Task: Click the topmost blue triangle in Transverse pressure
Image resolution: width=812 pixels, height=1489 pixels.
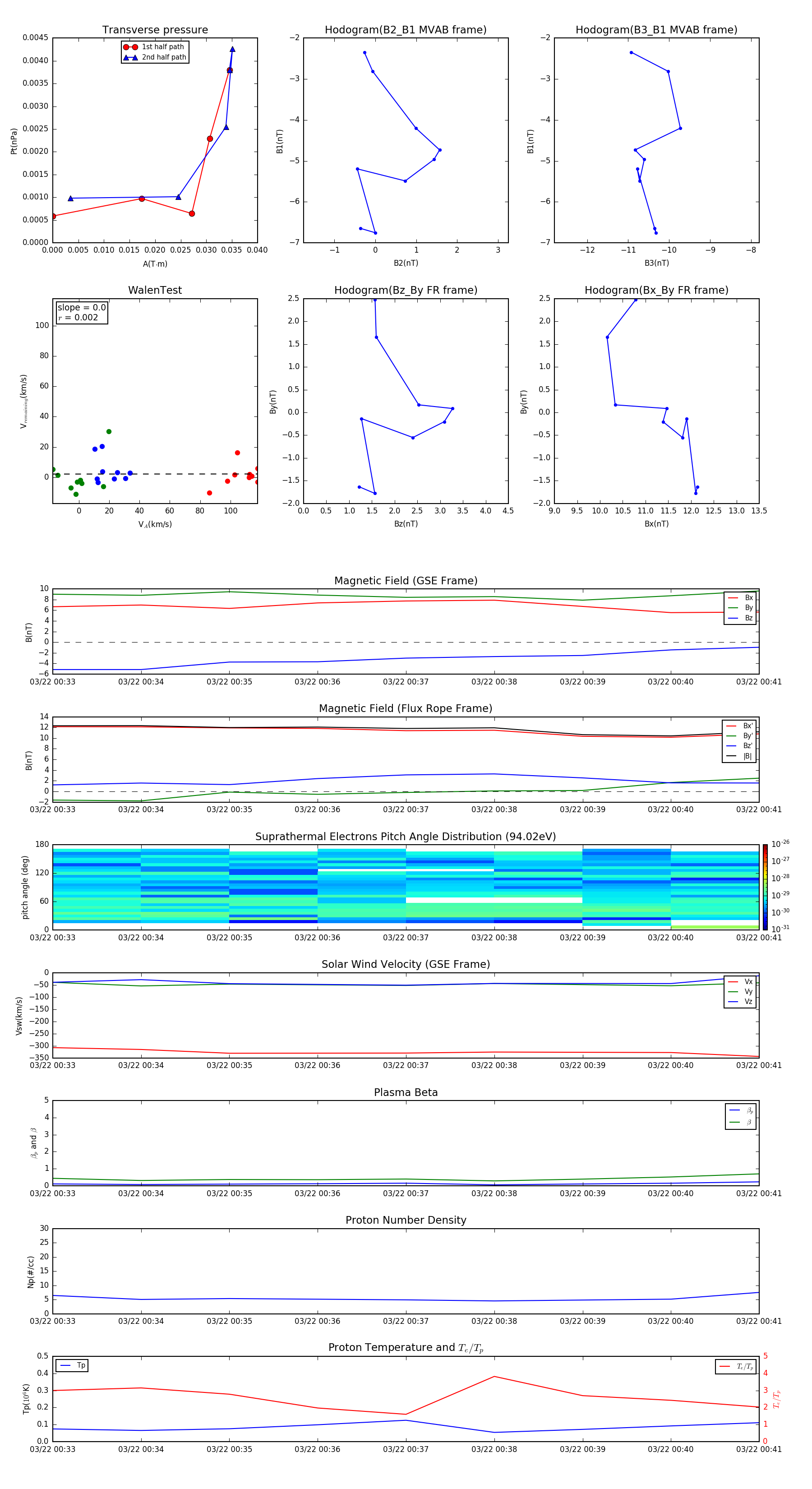Action: pyautogui.click(x=232, y=49)
